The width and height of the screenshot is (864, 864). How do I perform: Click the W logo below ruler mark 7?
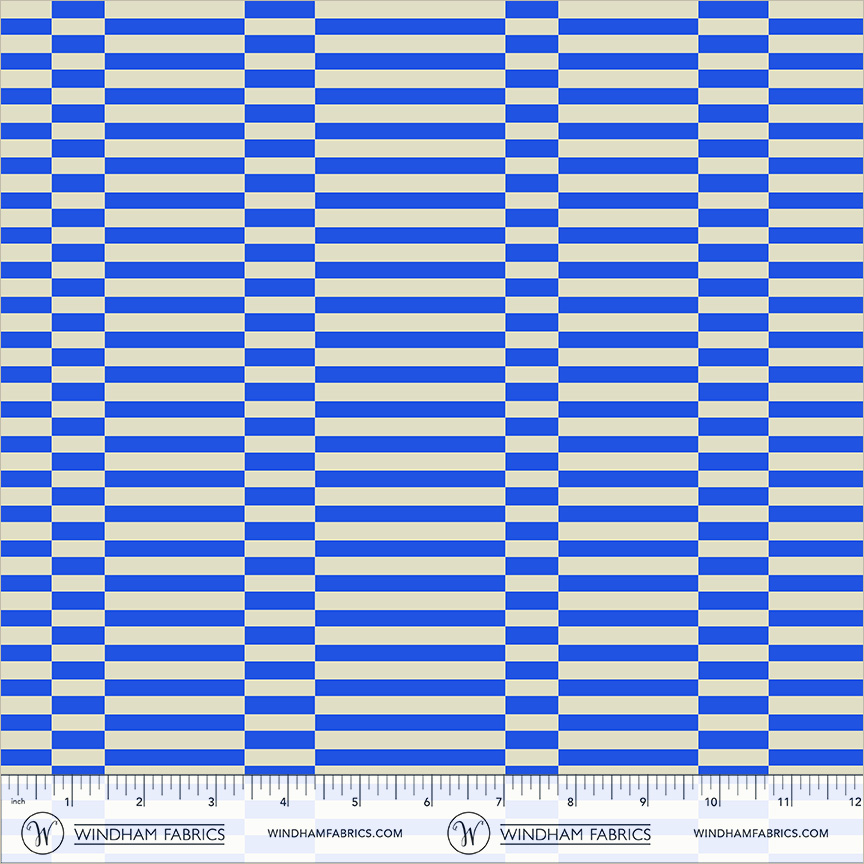468,833
